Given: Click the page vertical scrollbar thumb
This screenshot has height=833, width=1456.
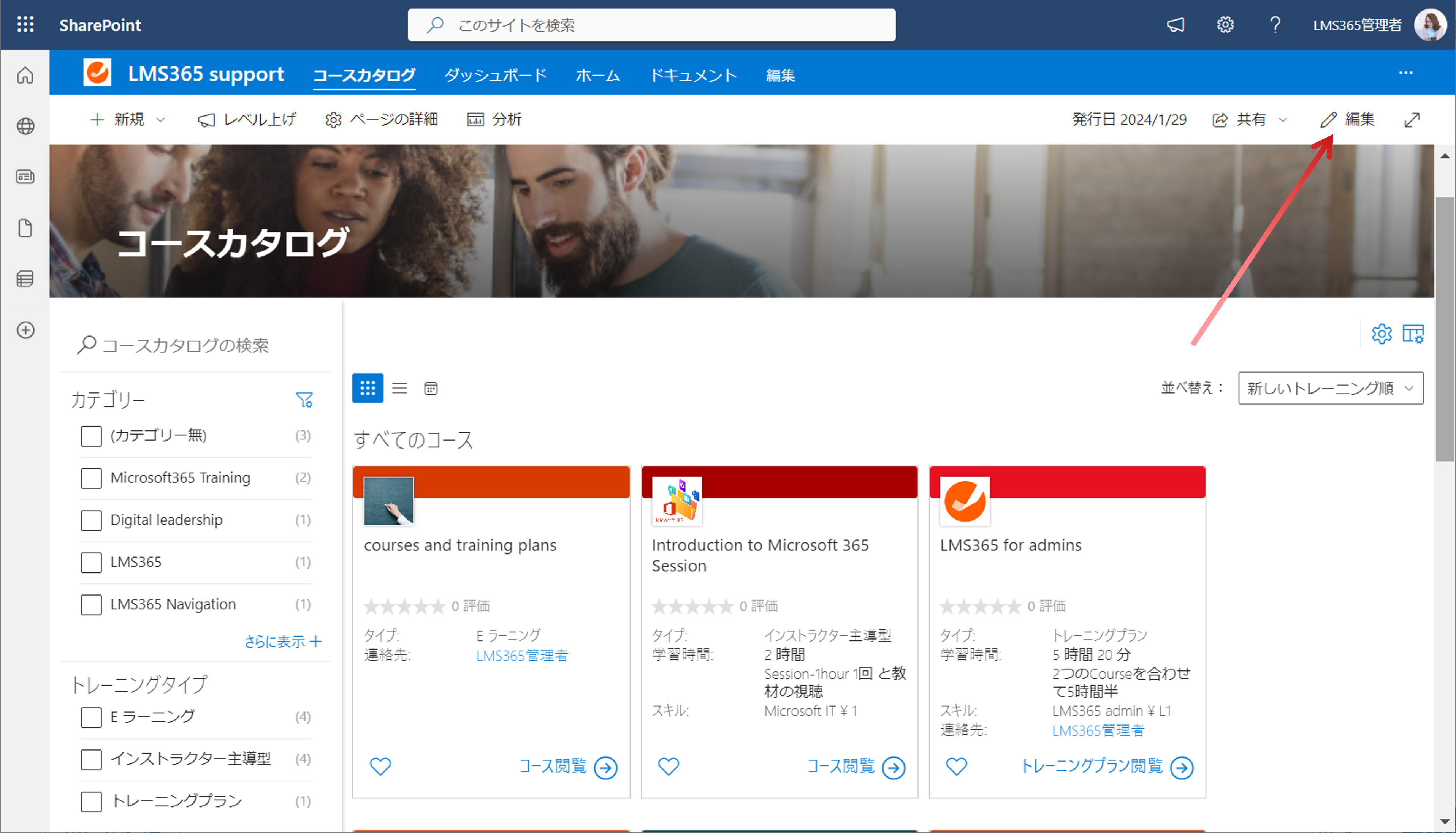Looking at the screenshot, I should click(x=1445, y=329).
